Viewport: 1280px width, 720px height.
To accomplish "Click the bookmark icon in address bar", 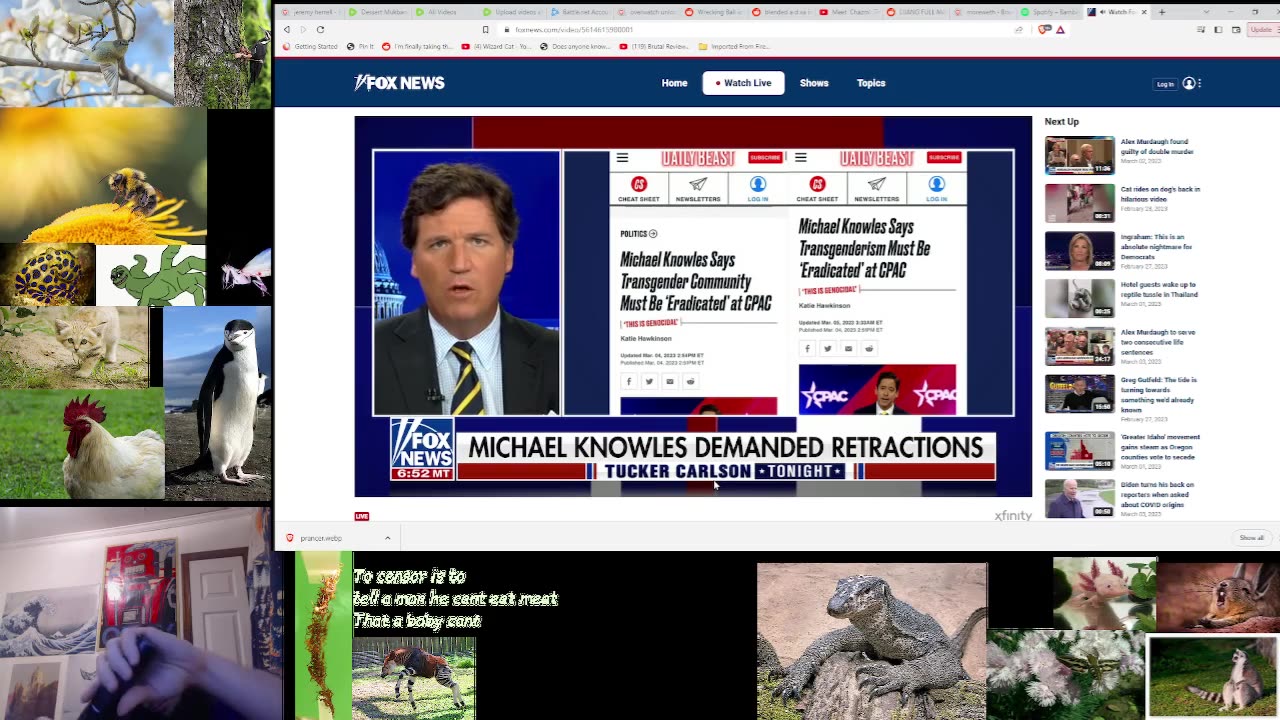I will click(x=486, y=30).
